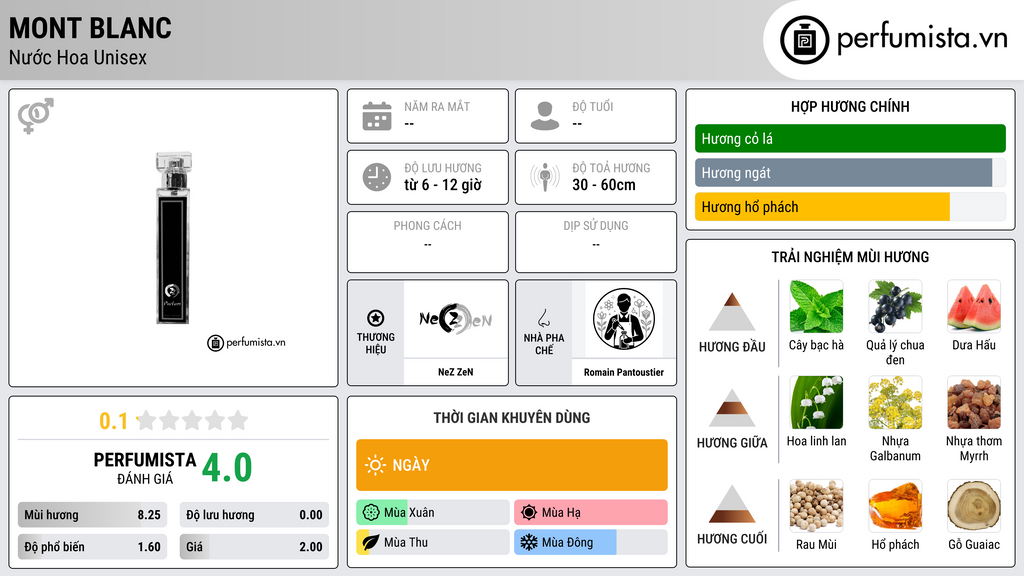The width and height of the screenshot is (1024, 576).
Task: Click the 'từ 6 - 12 giờ' value
Action: coord(443,185)
